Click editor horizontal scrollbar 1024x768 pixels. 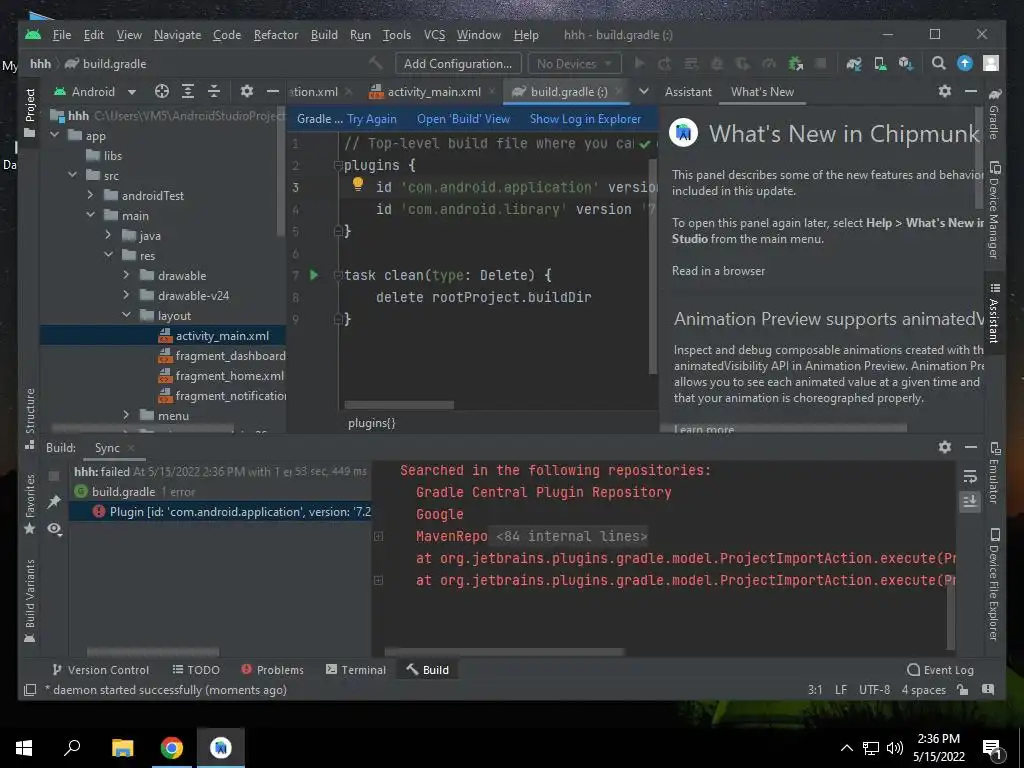point(399,405)
